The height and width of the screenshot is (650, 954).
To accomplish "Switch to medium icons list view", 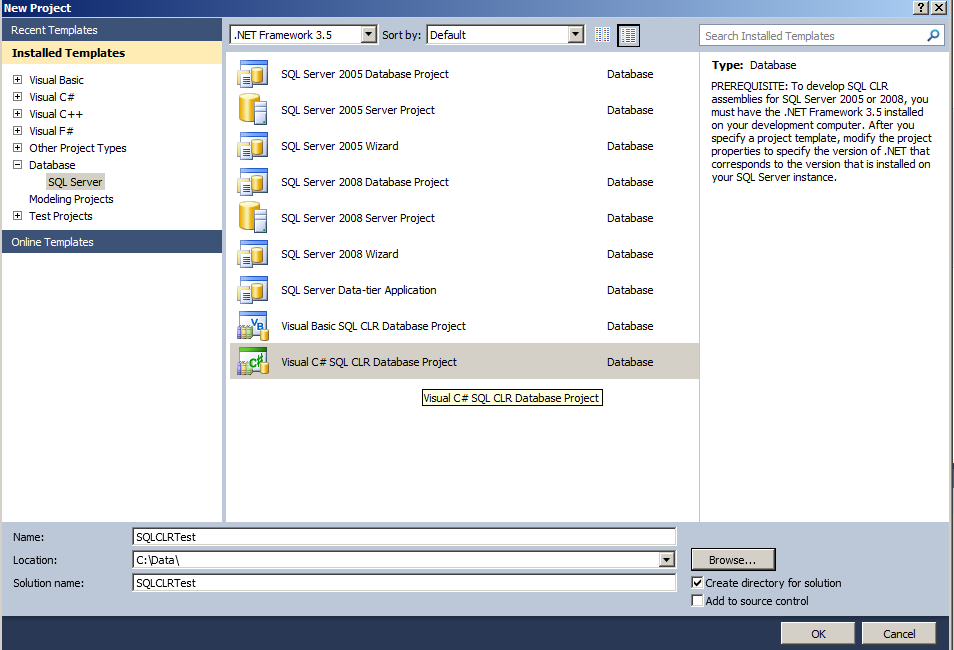I will coord(628,35).
